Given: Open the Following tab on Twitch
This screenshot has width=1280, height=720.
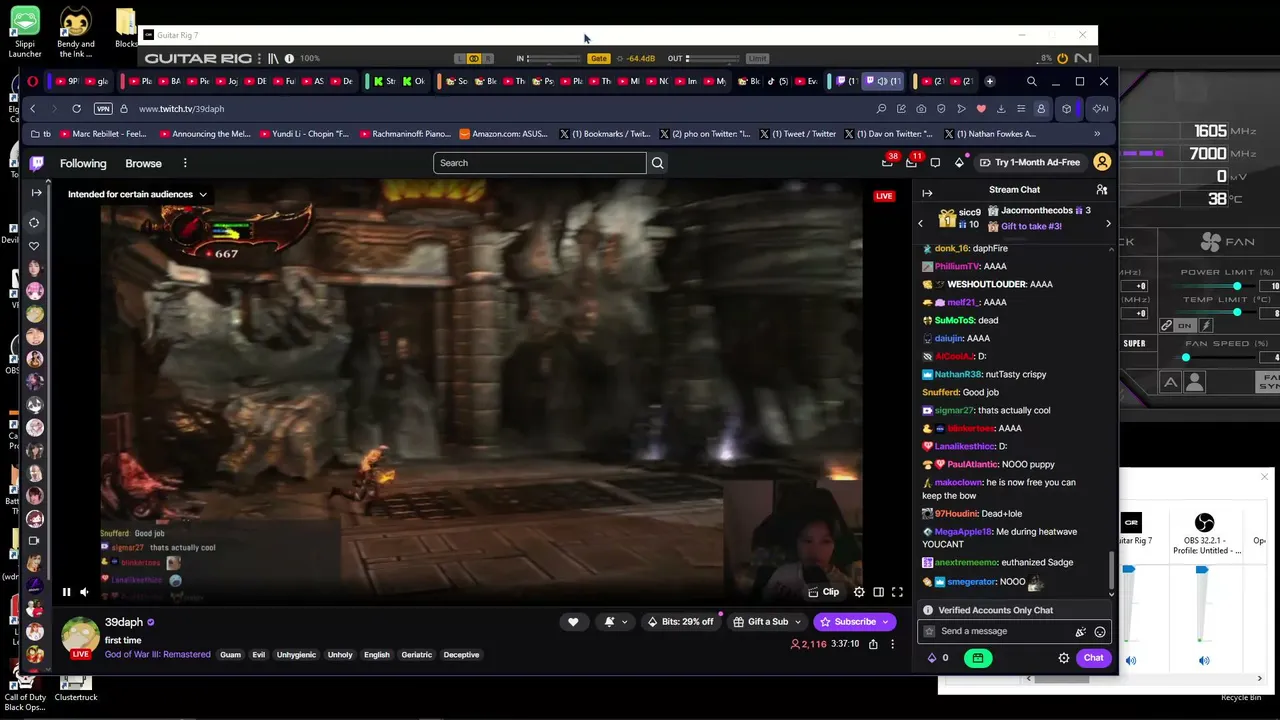Looking at the screenshot, I should 83,164.
